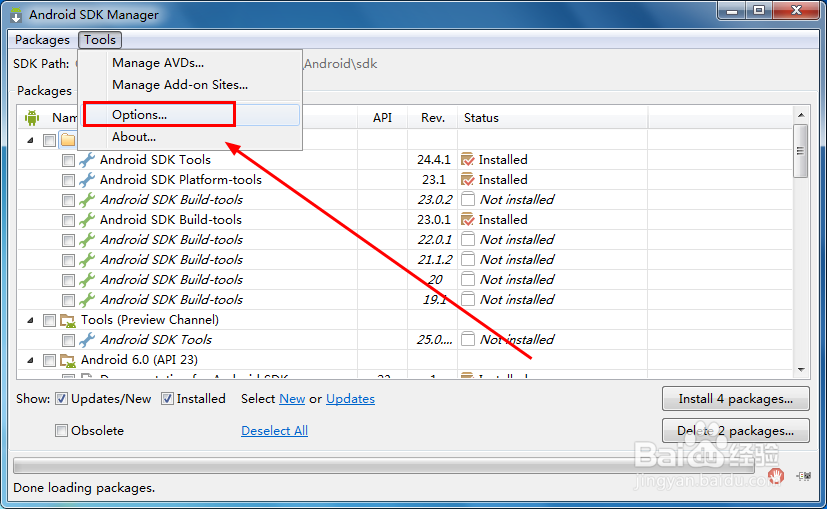Check the box for Build-tools 23.0.2

pos(68,200)
